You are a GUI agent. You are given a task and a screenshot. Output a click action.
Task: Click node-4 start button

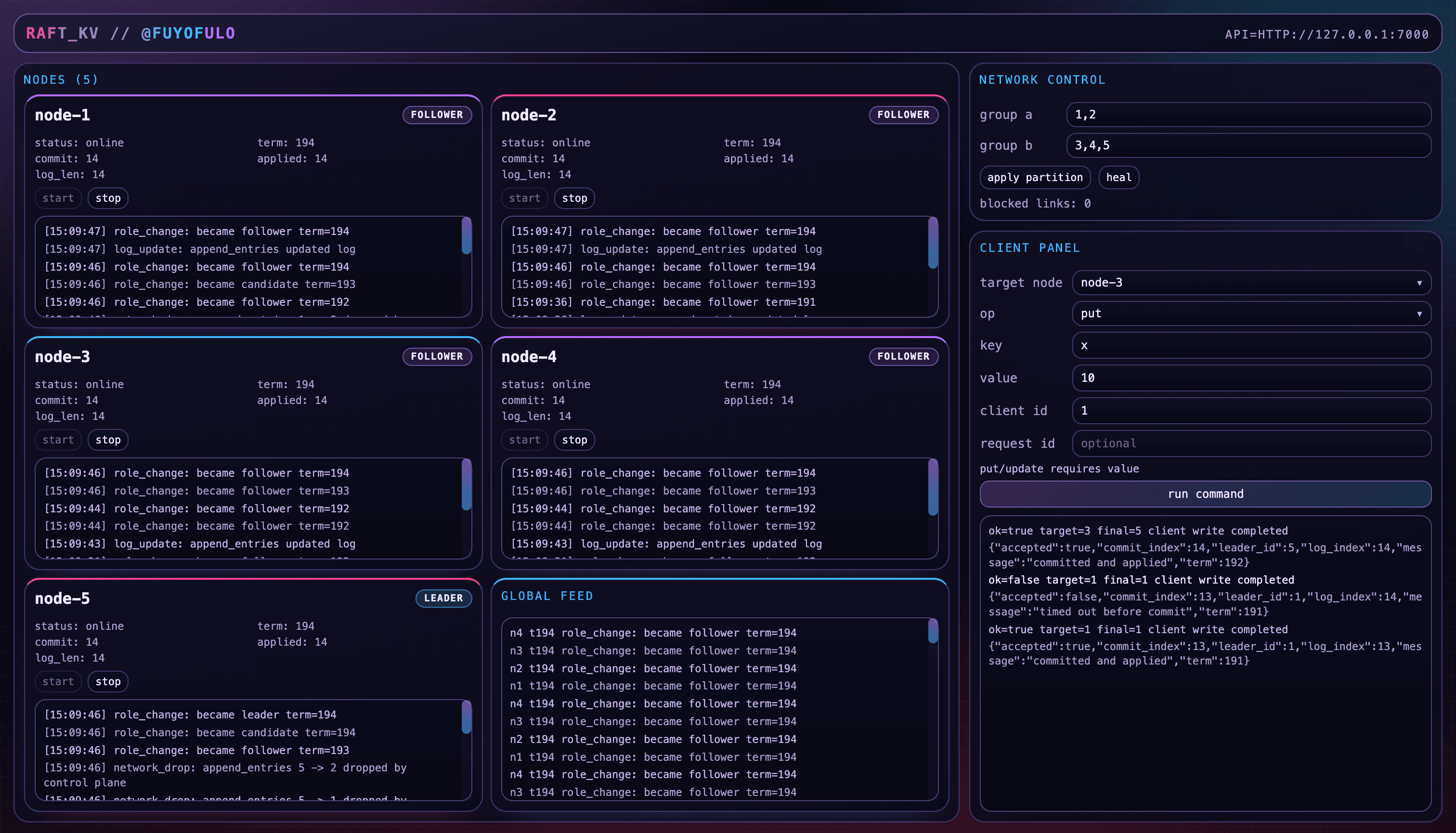tap(525, 440)
